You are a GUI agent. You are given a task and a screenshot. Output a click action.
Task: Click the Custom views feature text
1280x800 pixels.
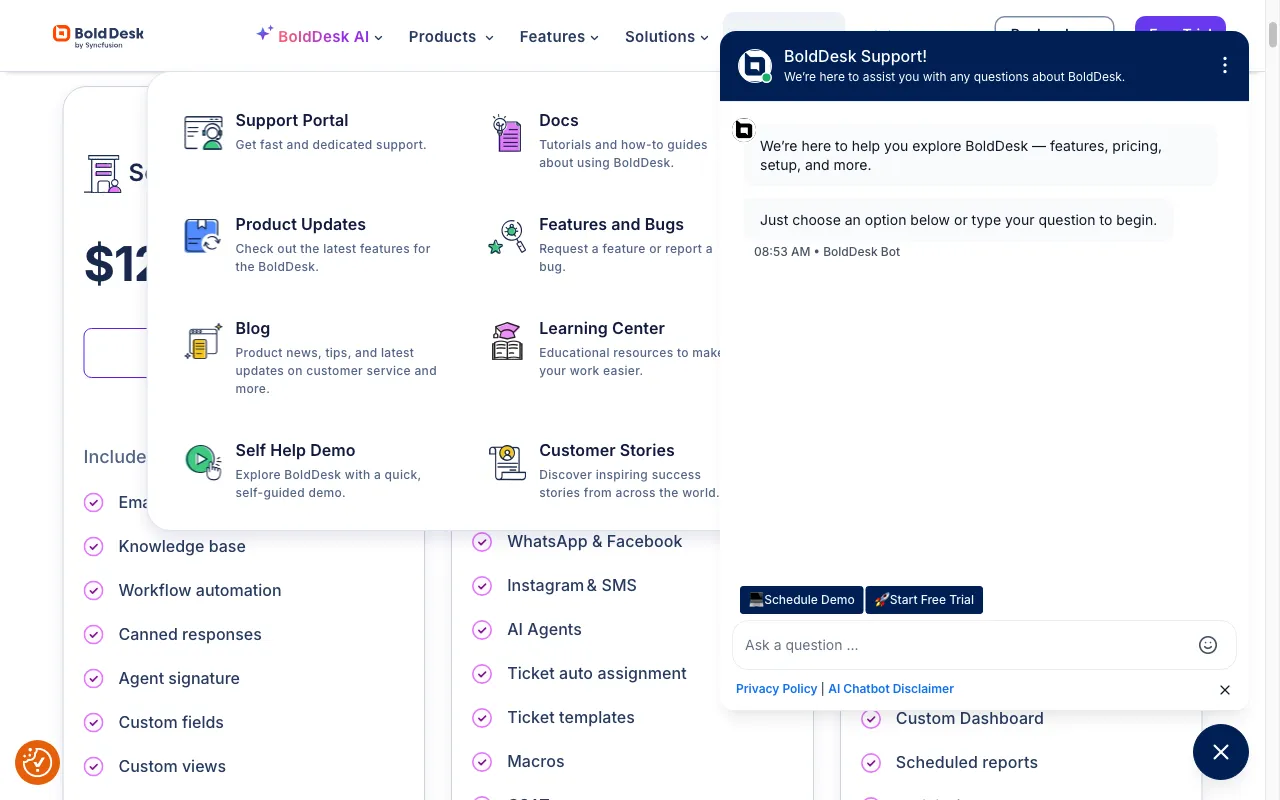(x=172, y=766)
